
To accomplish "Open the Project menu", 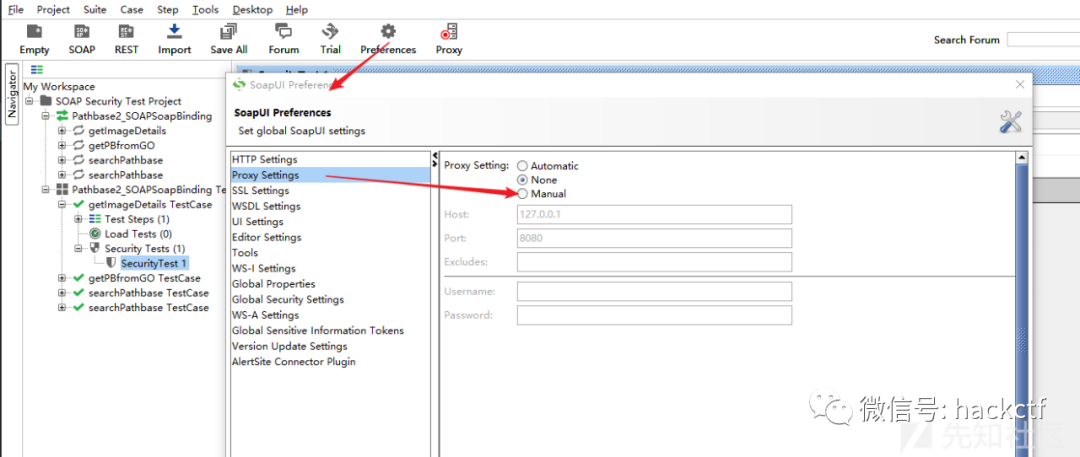I will click(54, 10).
